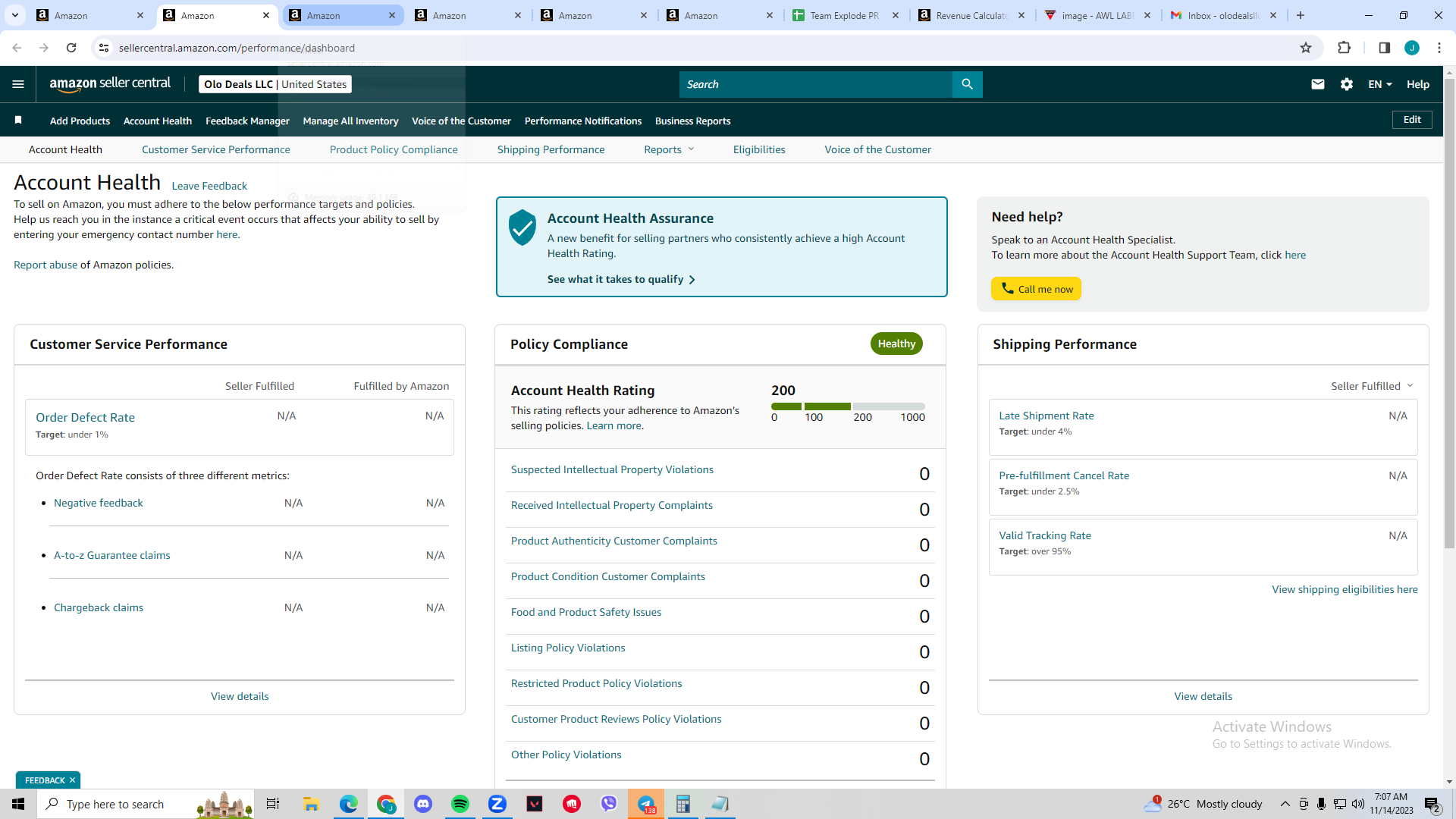Expand the Reports dropdown
This screenshot has height=819, width=1456.
click(669, 149)
